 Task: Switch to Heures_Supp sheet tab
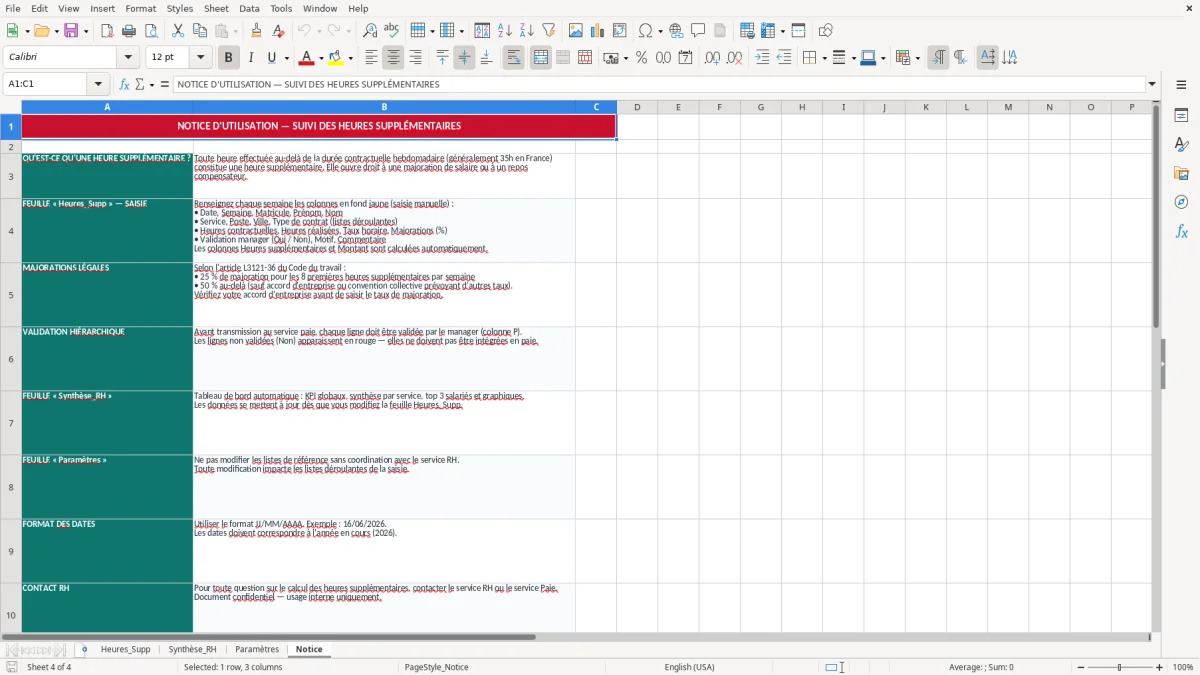(125, 649)
